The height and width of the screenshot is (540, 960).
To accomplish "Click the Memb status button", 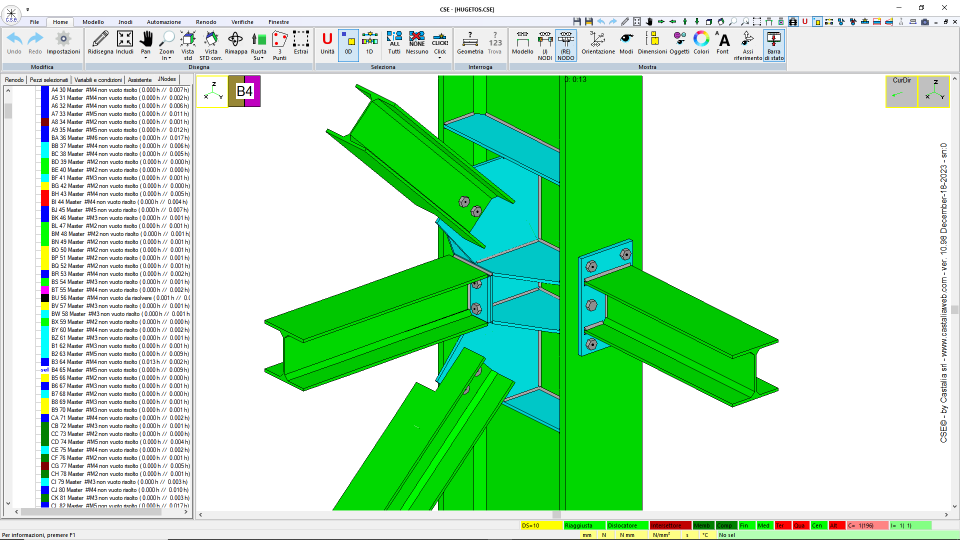I will (x=703, y=525).
